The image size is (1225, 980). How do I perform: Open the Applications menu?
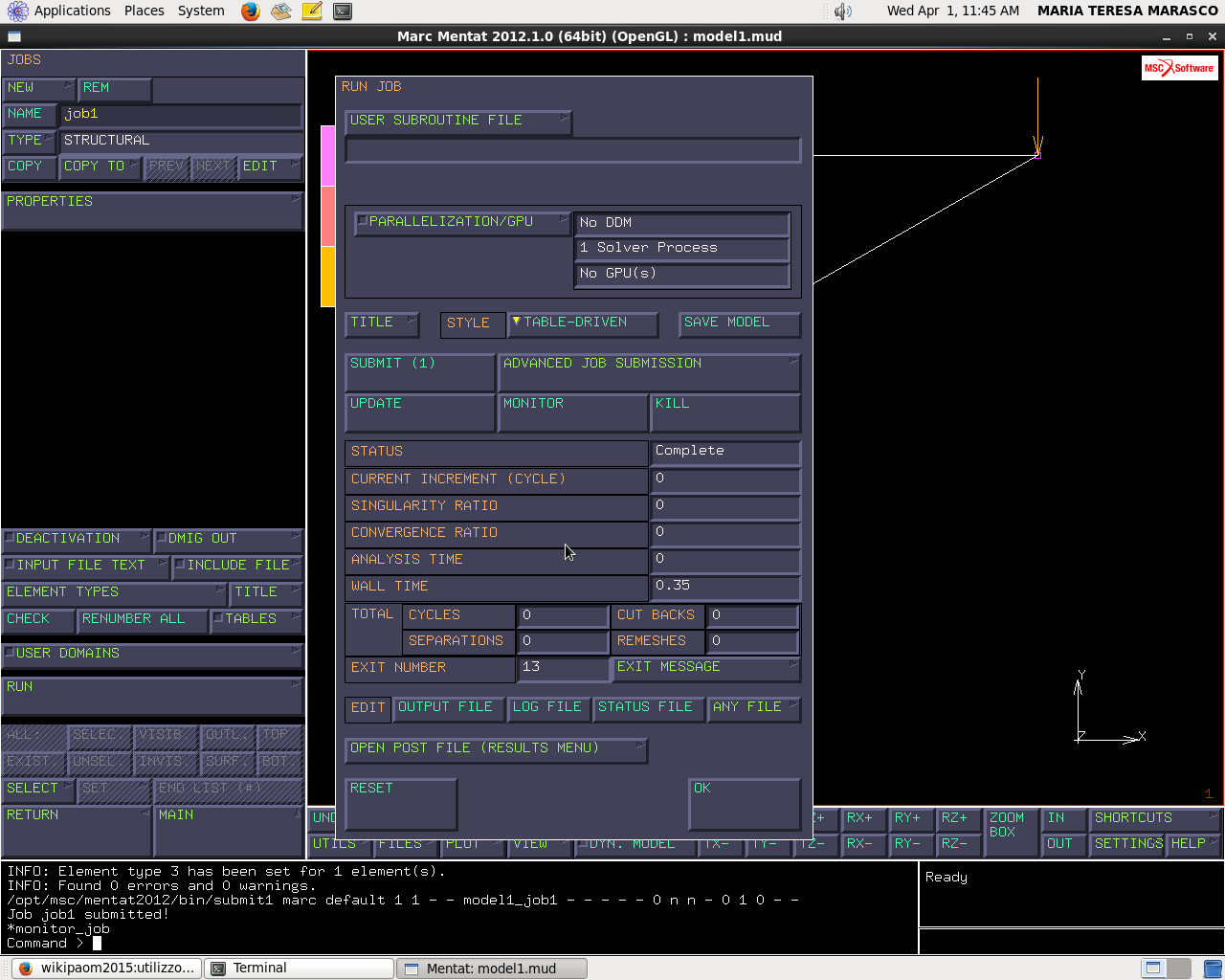pyautogui.click(x=72, y=11)
